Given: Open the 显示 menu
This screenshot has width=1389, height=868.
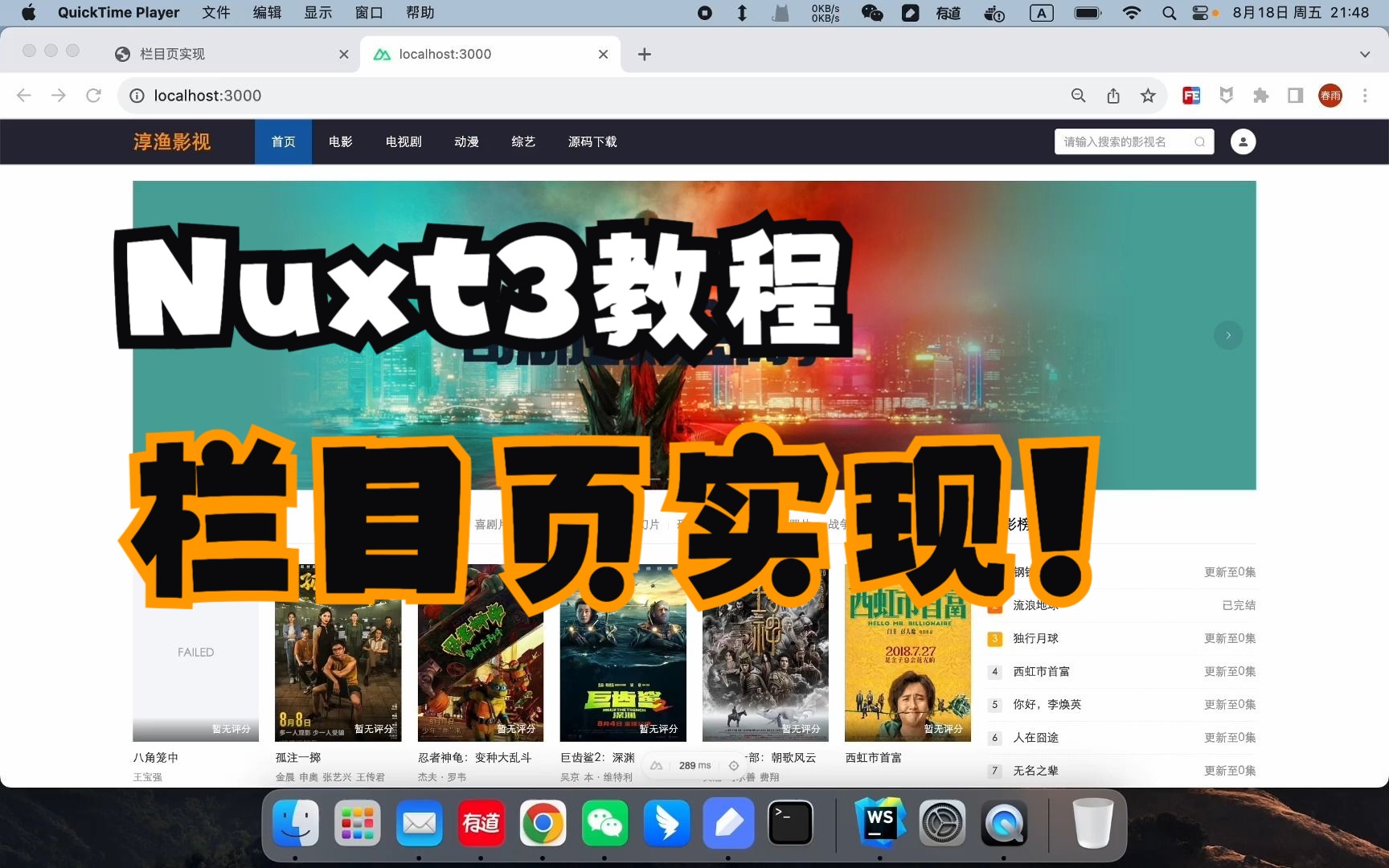Looking at the screenshot, I should (318, 13).
